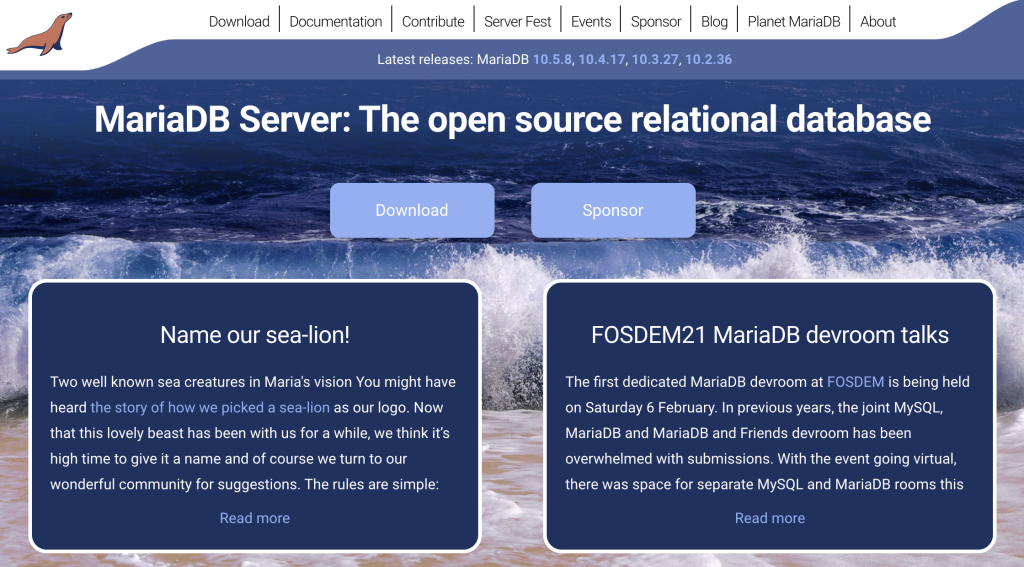View the 10.3.27 release
The height and width of the screenshot is (567, 1024).
(655, 59)
